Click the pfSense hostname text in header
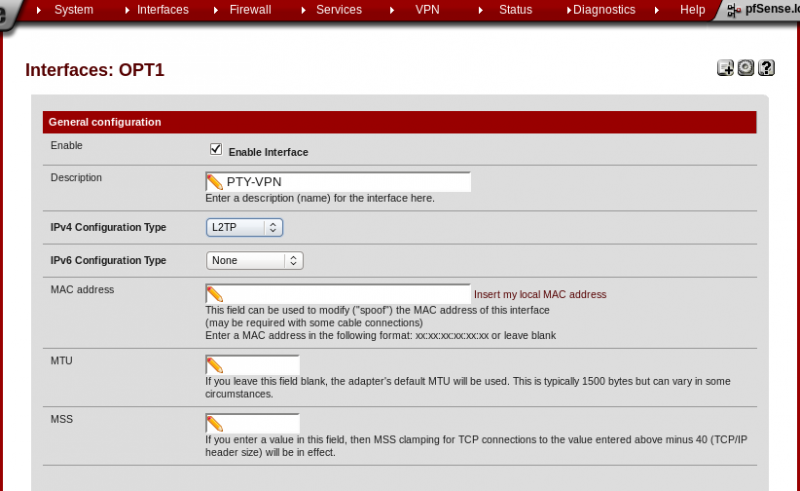Screen dimensions: 800x491 pyautogui.click(x=772, y=9)
